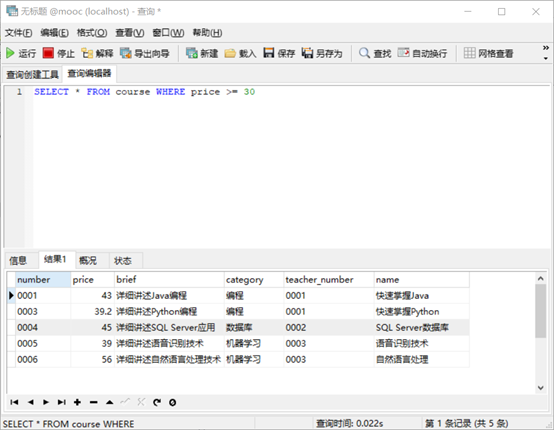Viewport: 554px width, 430px height.
Task: Go to the last record navigation button
Action: click(62, 402)
